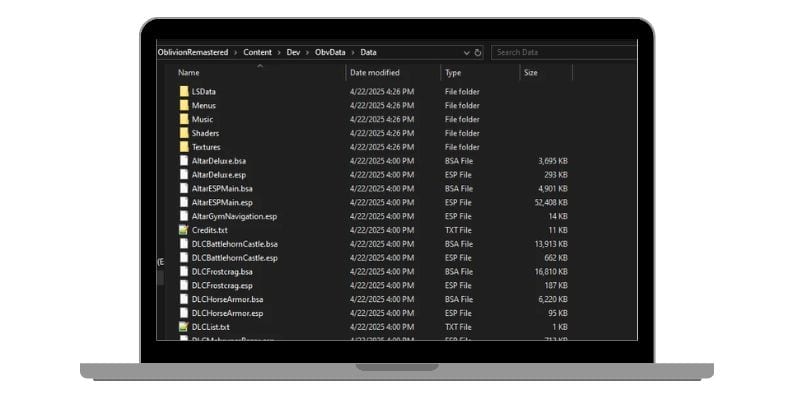Sort files by Size column header
The width and height of the screenshot is (794, 398).
click(531, 72)
